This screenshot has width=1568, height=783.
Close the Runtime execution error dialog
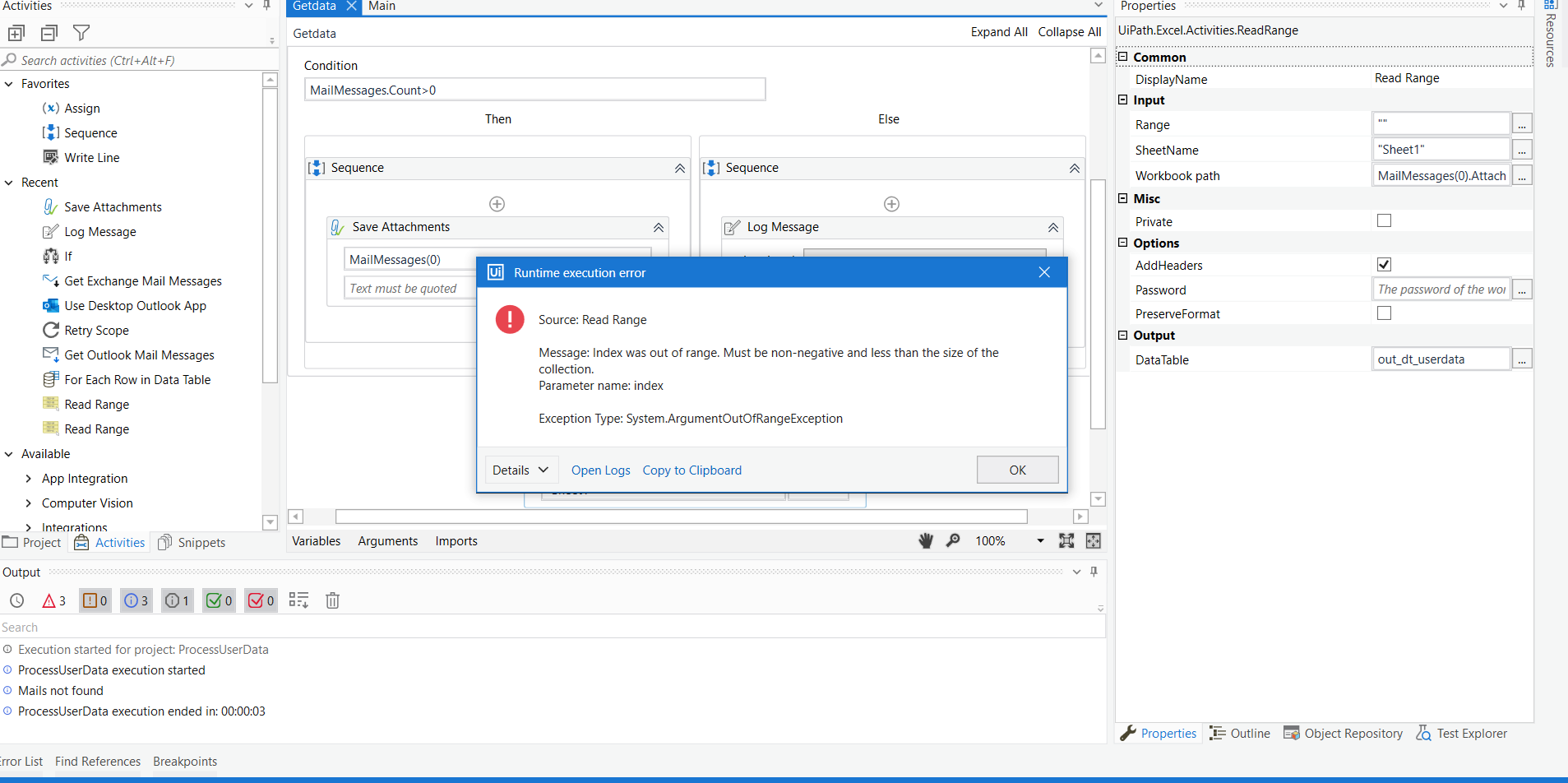[1044, 272]
